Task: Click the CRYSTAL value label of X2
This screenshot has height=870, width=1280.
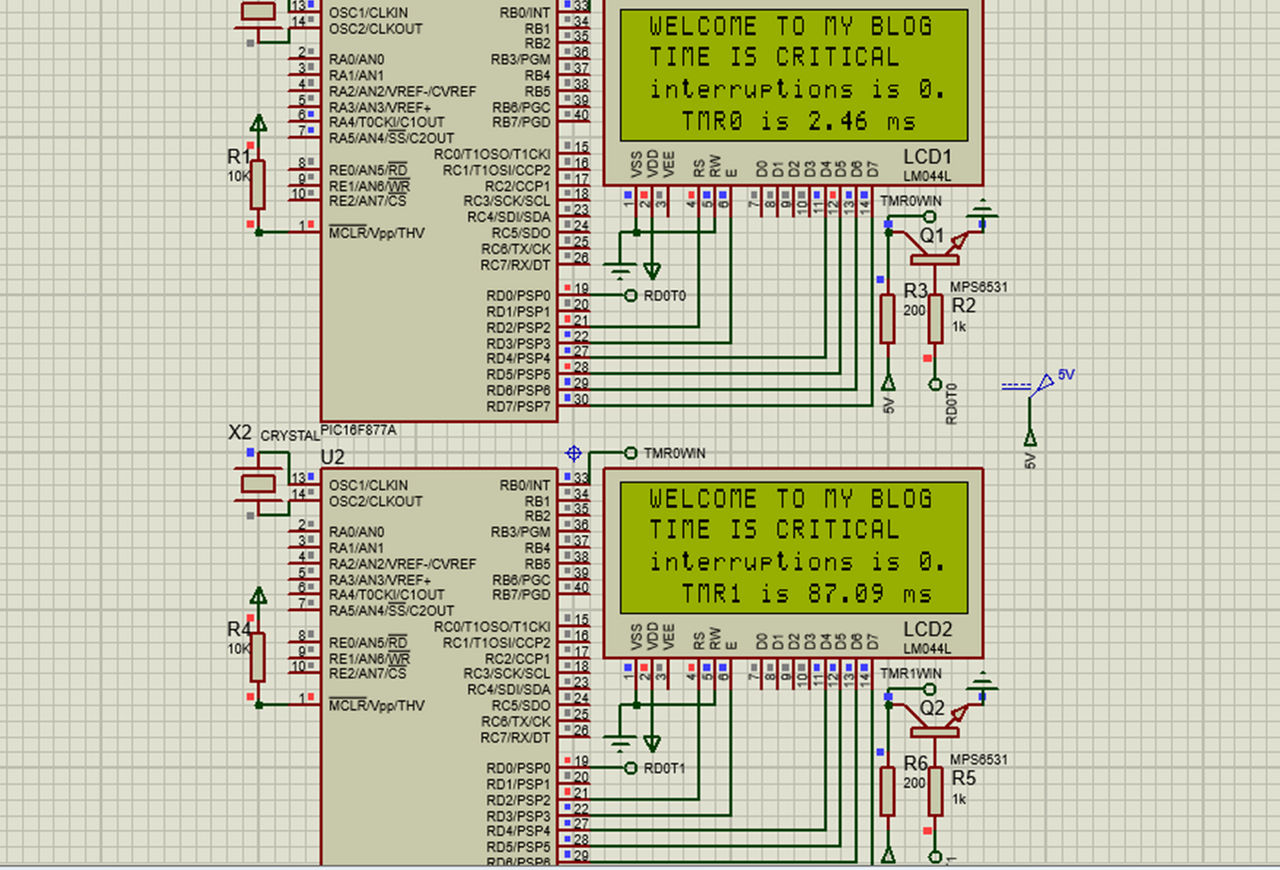Action: point(289,436)
